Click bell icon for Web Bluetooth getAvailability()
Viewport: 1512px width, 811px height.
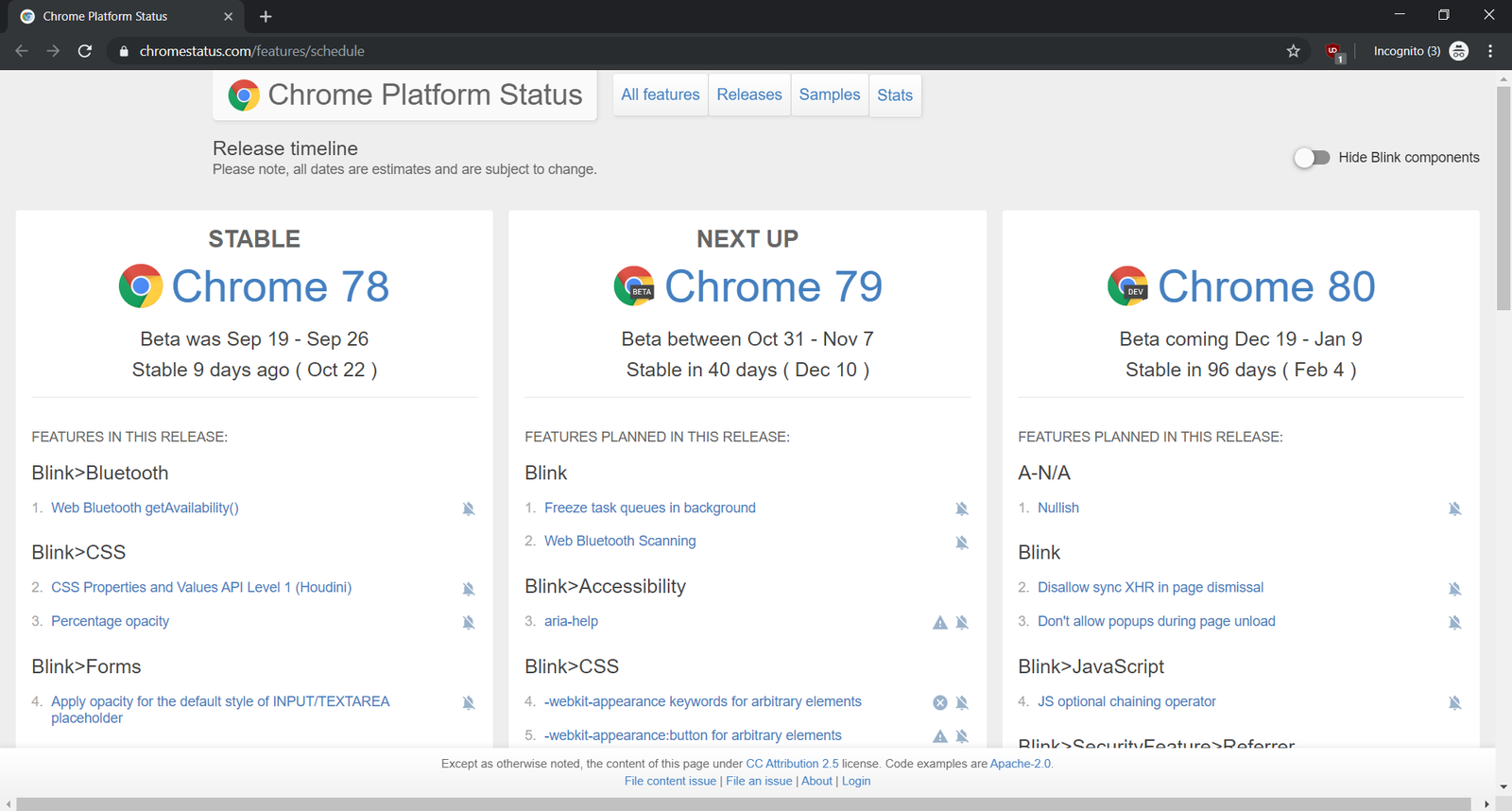point(468,509)
